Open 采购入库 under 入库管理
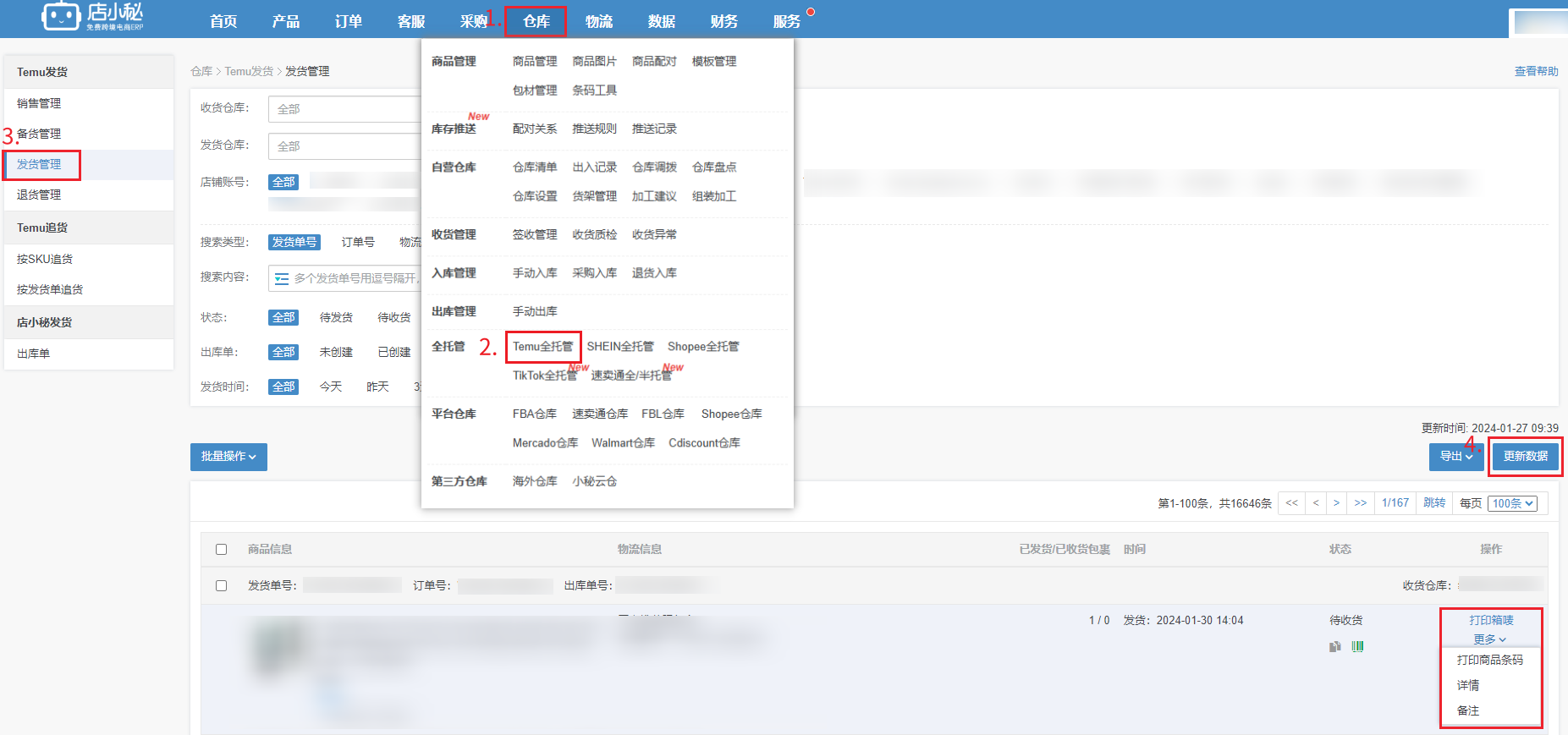 click(x=595, y=273)
